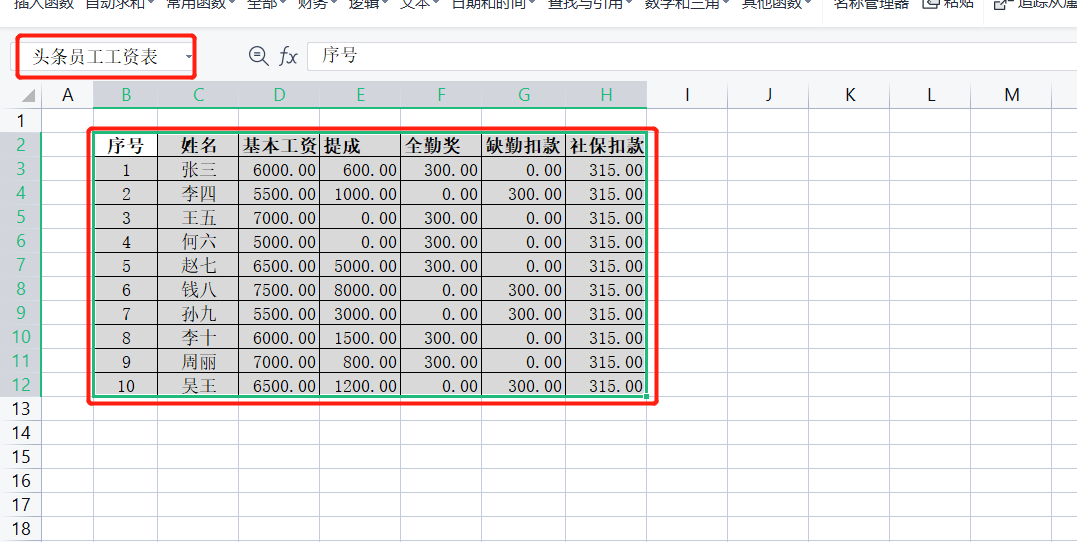This screenshot has width=1077, height=542.
Task: Click the zoom magnifier icon beside fx
Action: (258, 56)
